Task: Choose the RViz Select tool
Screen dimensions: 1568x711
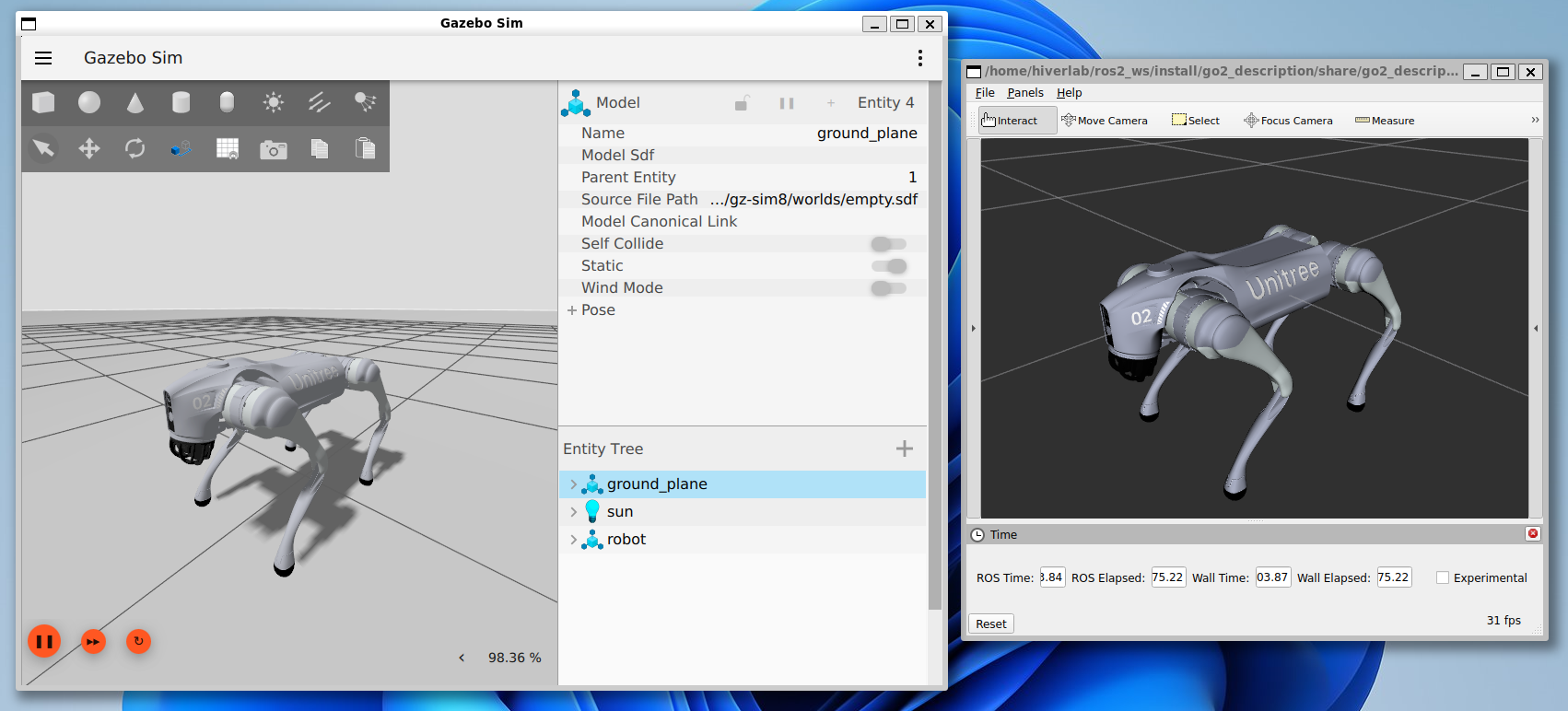Action: point(1196,120)
